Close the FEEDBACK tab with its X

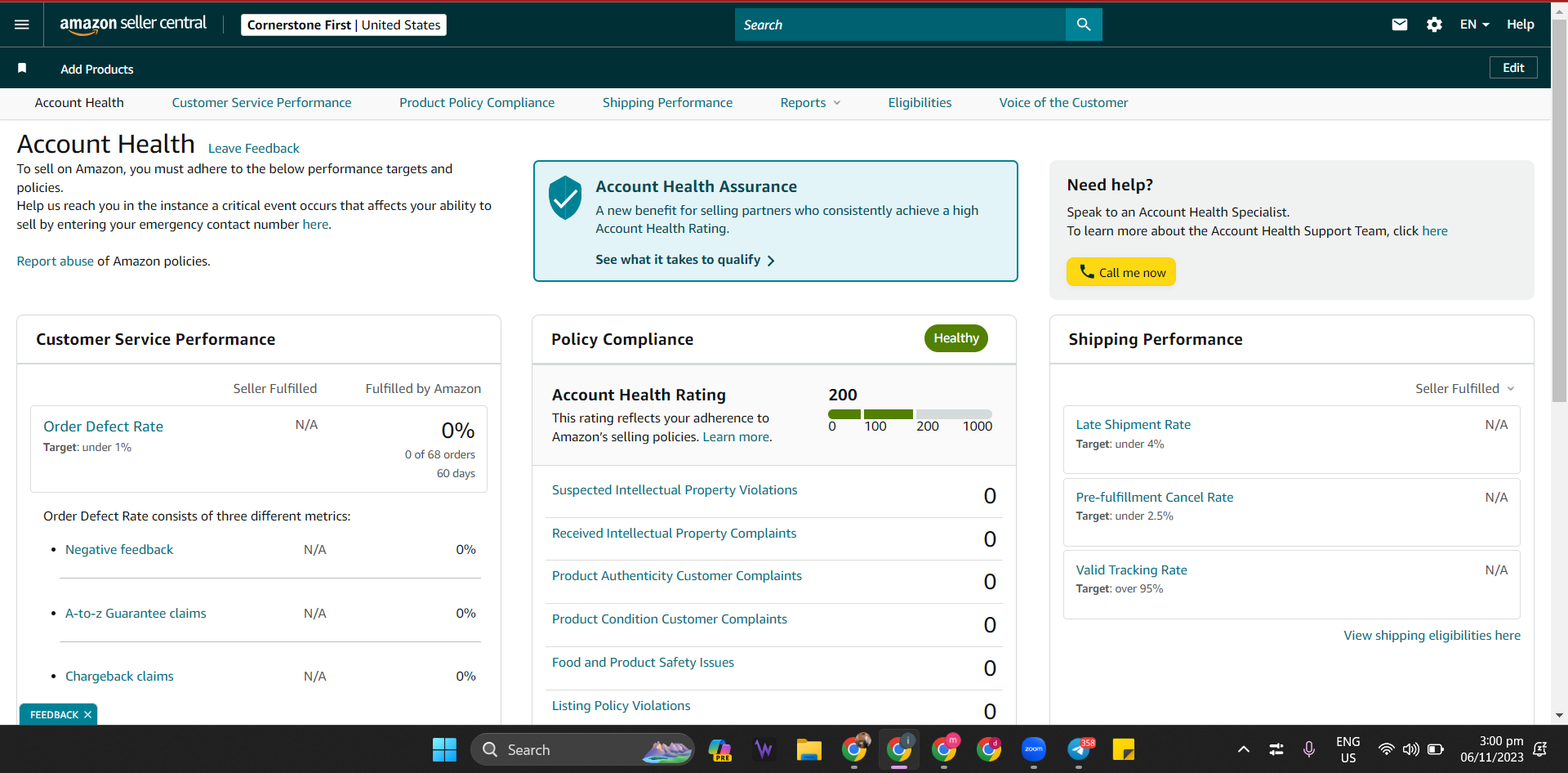(x=87, y=715)
